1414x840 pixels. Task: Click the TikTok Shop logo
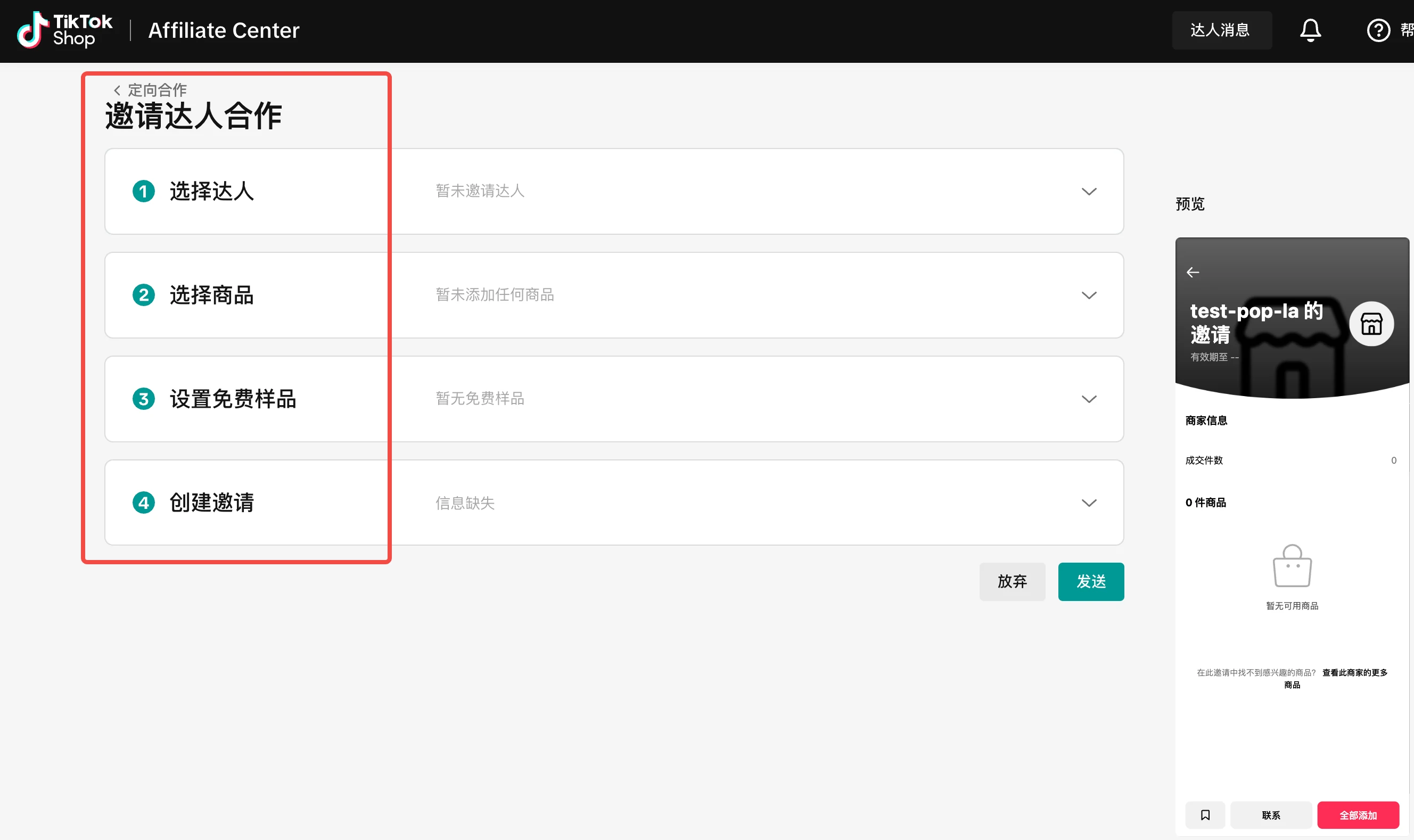pos(64,30)
